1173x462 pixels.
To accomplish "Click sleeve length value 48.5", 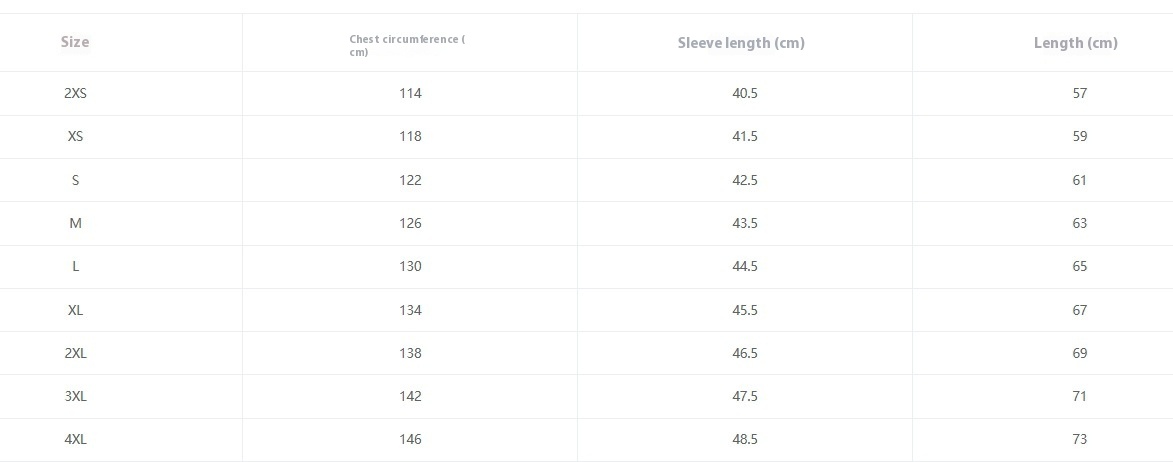I will pyautogui.click(x=745, y=439).
